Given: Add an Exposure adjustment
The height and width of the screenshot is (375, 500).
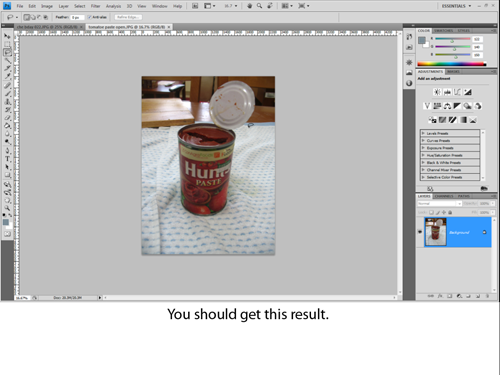Looking at the screenshot, I should [468, 92].
